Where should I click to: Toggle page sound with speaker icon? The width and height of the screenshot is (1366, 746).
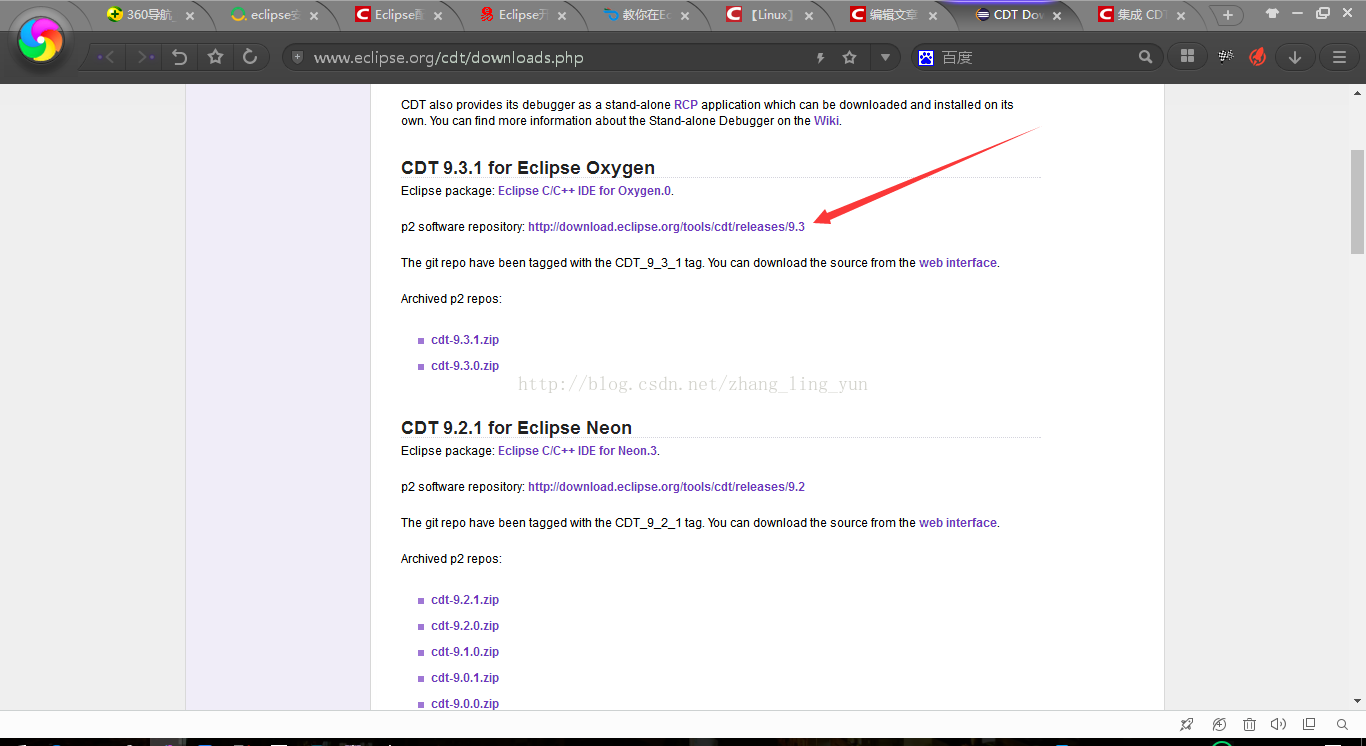tap(1278, 724)
